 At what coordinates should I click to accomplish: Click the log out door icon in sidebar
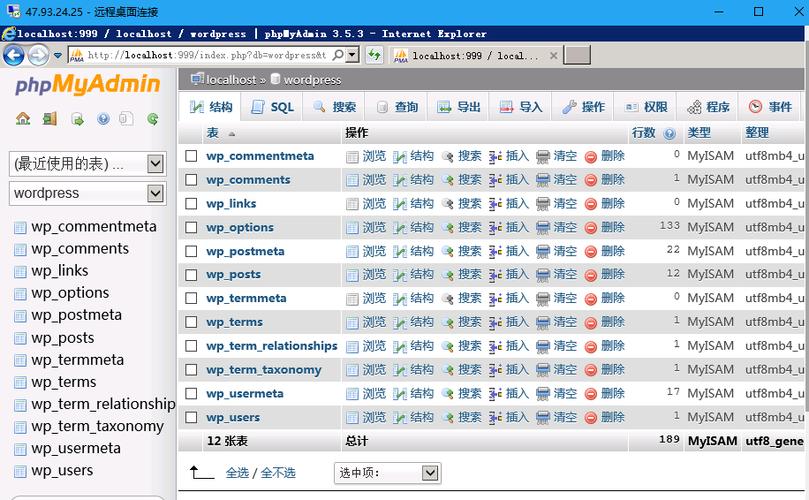(x=50, y=119)
